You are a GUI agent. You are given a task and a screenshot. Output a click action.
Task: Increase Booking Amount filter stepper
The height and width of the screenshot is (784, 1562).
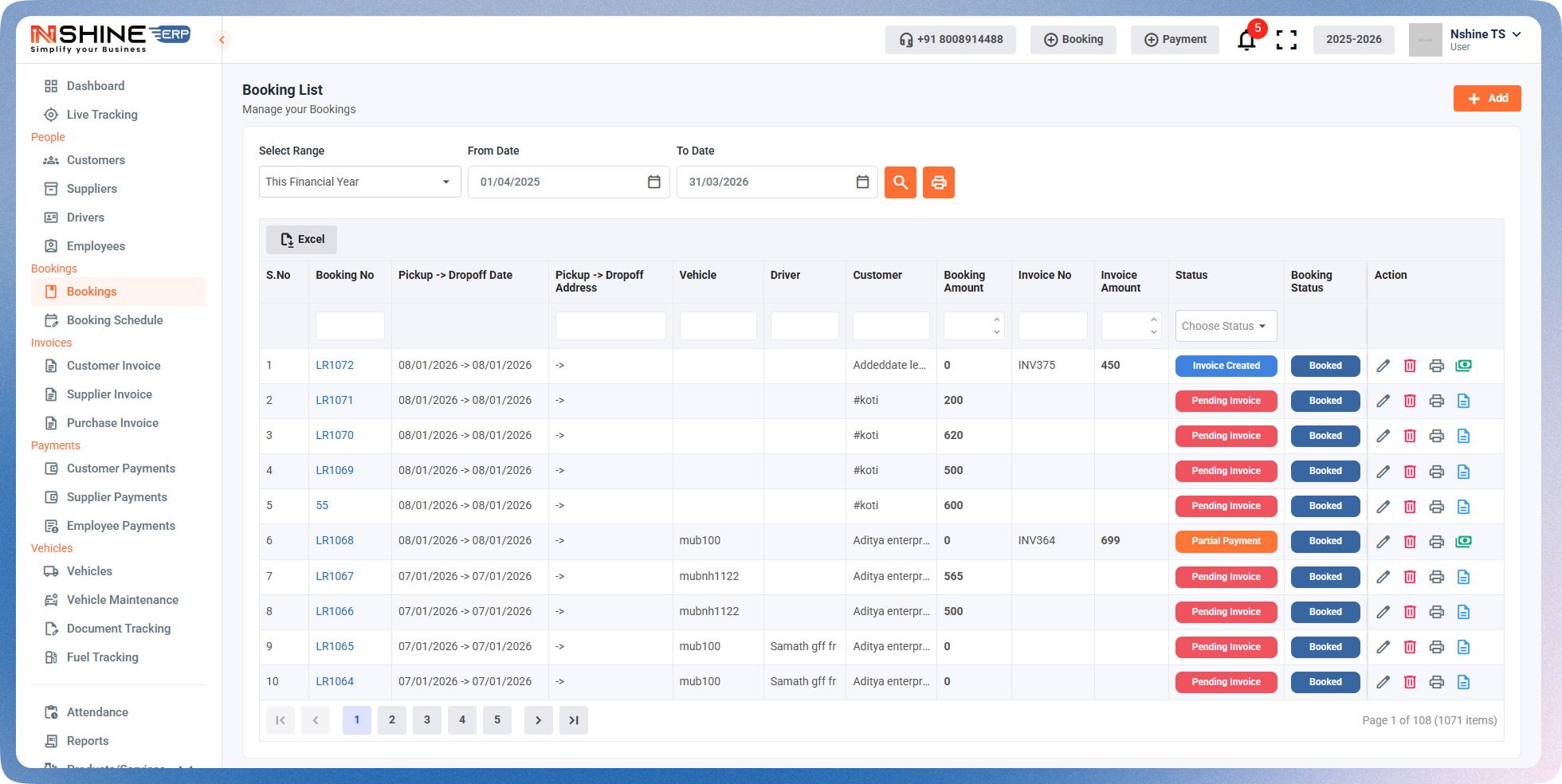[x=996, y=320]
